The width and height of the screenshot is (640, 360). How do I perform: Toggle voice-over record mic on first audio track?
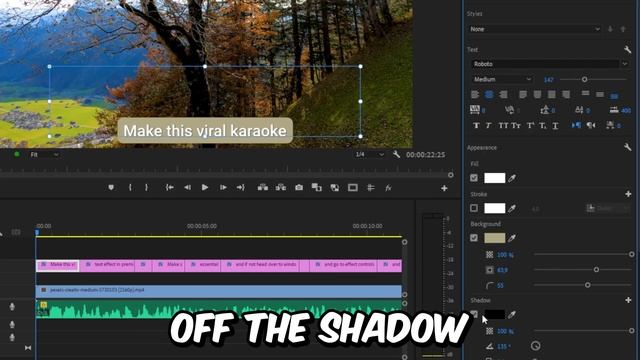pos(12,307)
